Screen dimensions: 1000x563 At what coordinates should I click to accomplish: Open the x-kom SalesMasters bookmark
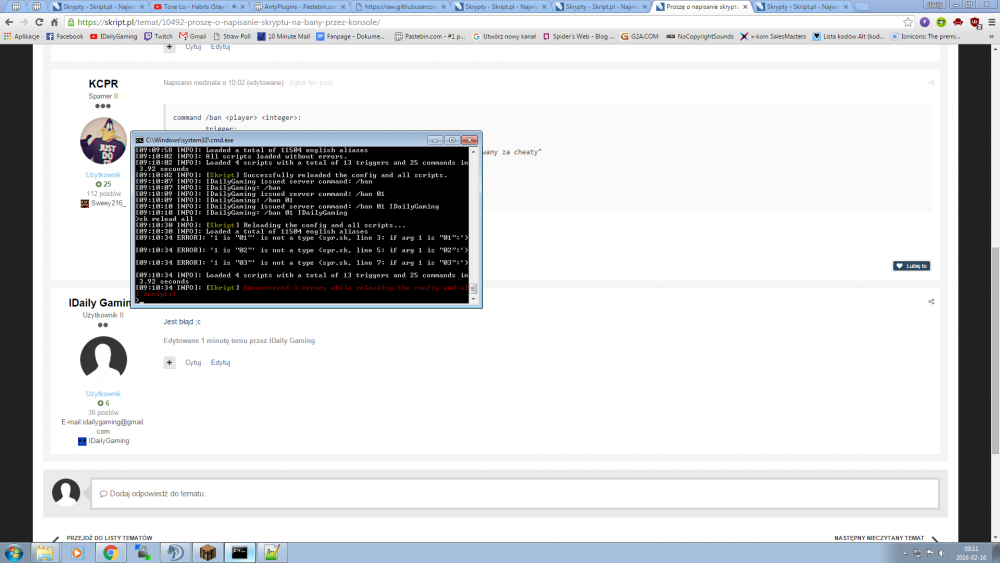(773, 36)
